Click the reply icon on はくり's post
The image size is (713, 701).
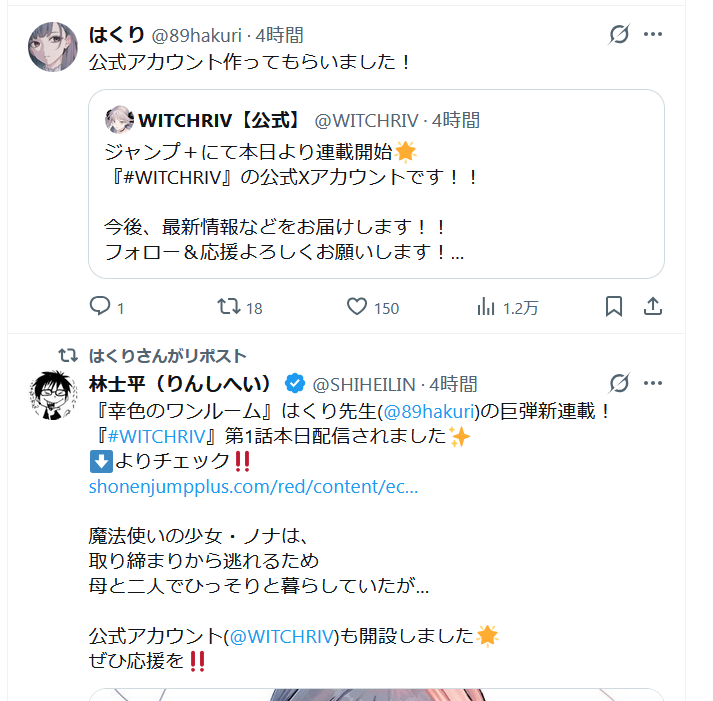[x=100, y=306]
